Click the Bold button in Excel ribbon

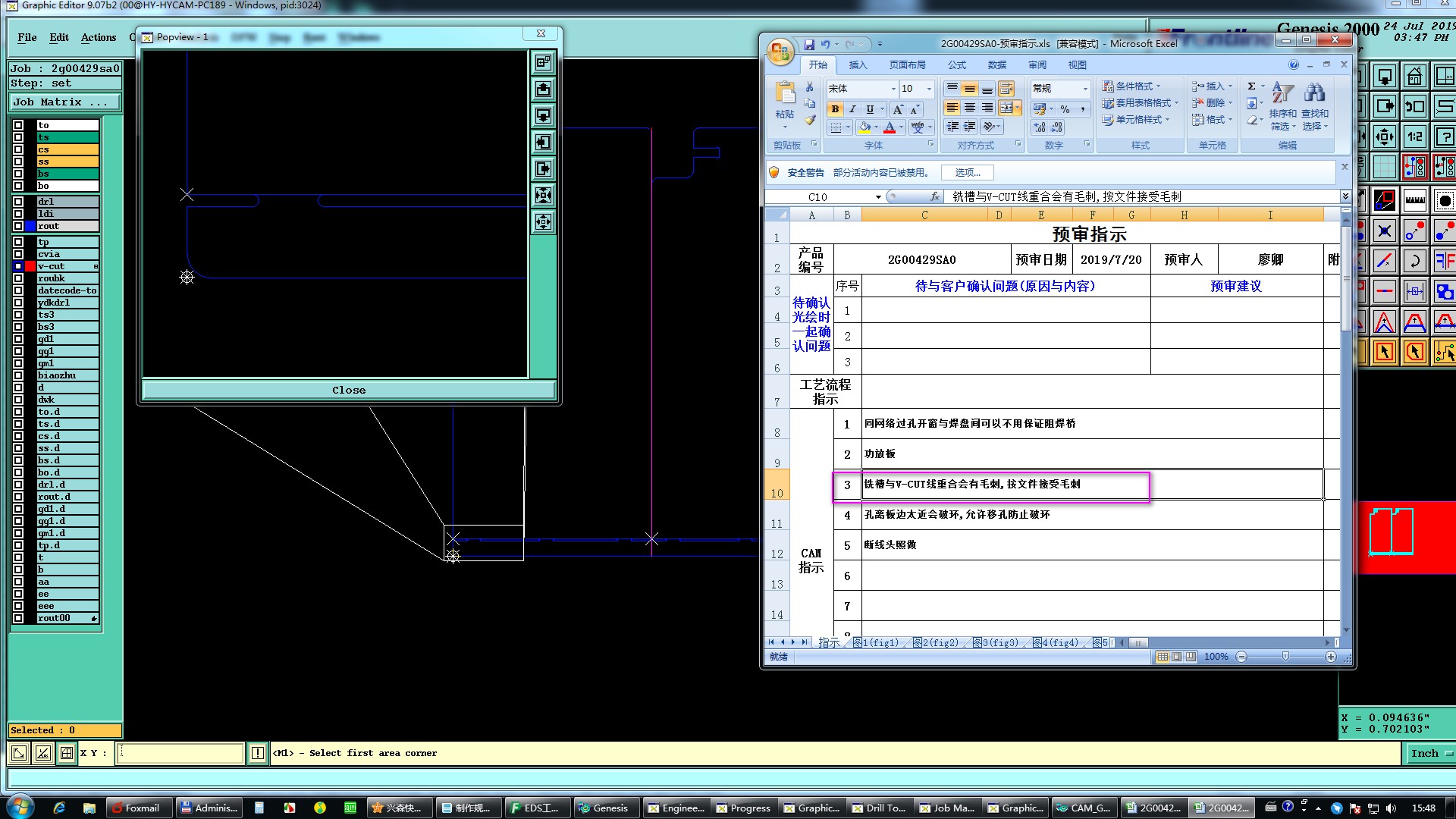click(835, 109)
